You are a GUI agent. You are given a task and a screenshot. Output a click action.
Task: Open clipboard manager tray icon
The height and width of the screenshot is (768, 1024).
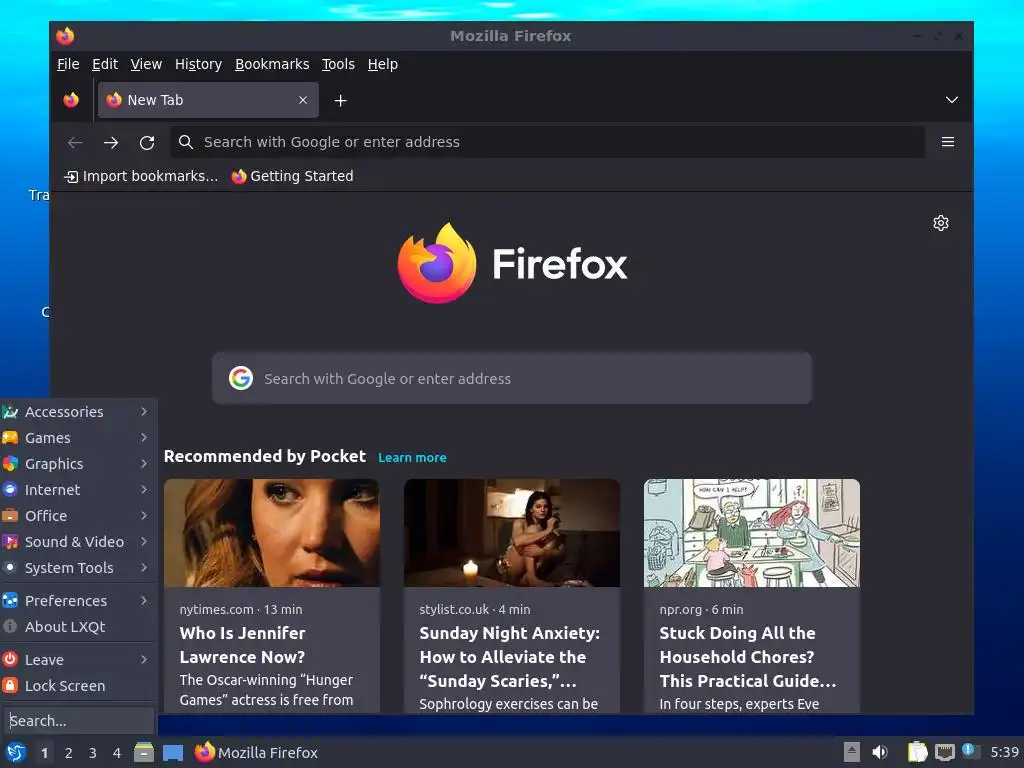918,752
